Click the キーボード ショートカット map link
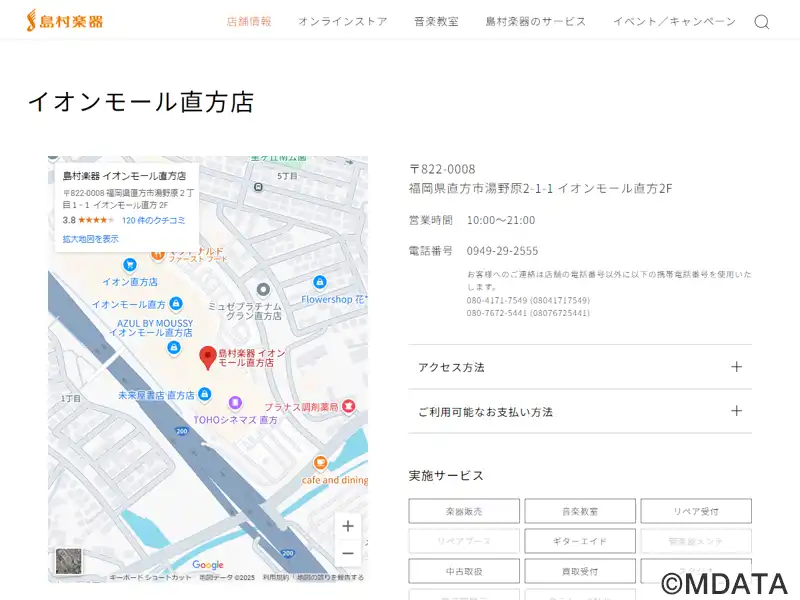 (151, 577)
